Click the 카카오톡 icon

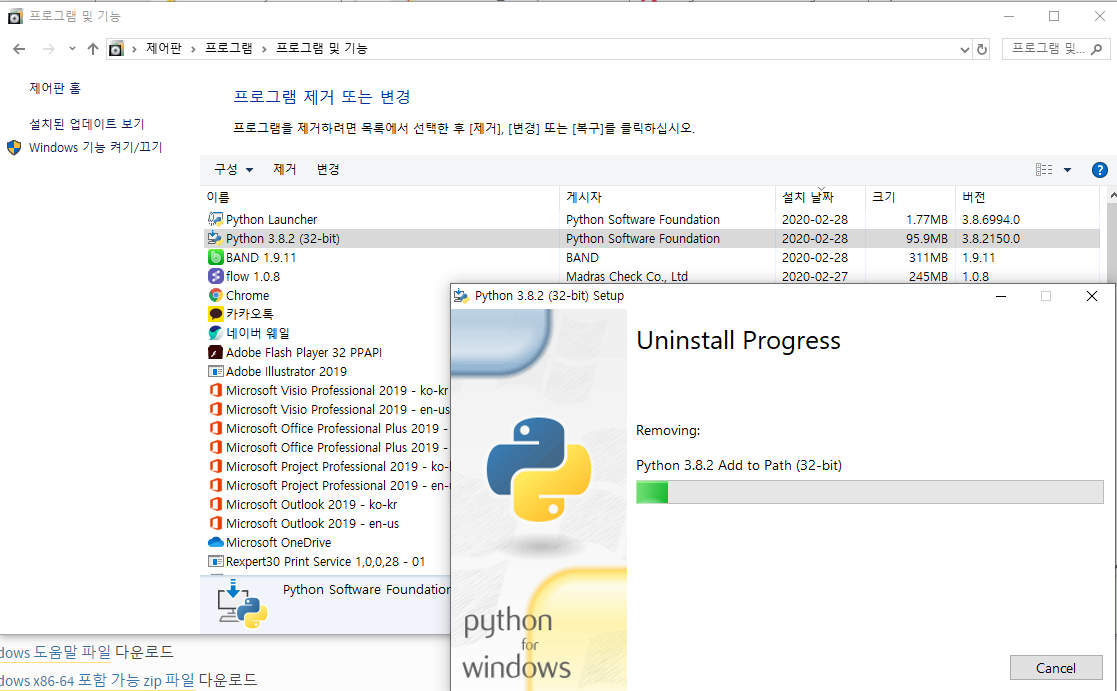215,314
